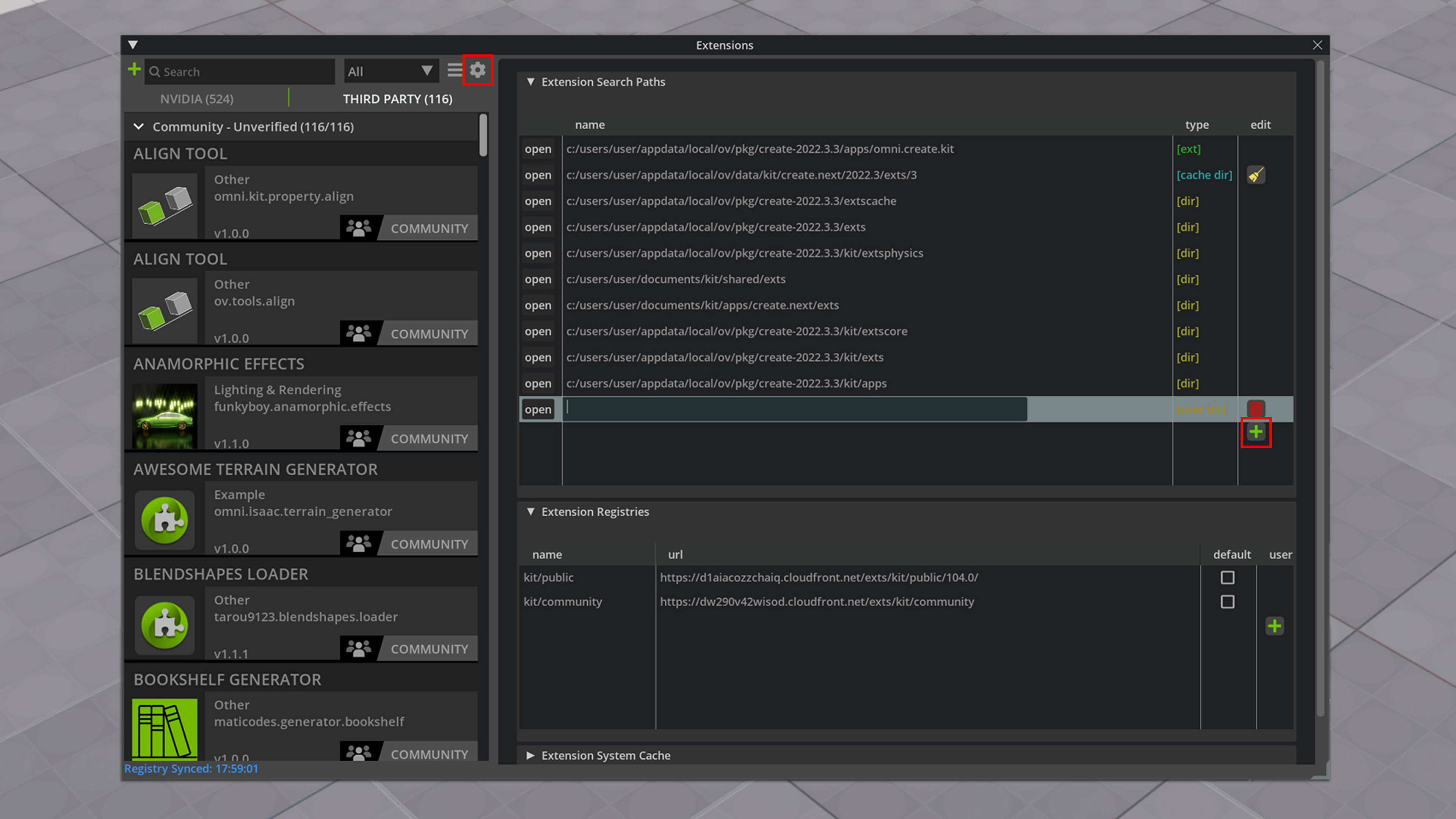Screen dimensions: 1456x819
Task: Add a new extension search path
Action: (1255, 432)
